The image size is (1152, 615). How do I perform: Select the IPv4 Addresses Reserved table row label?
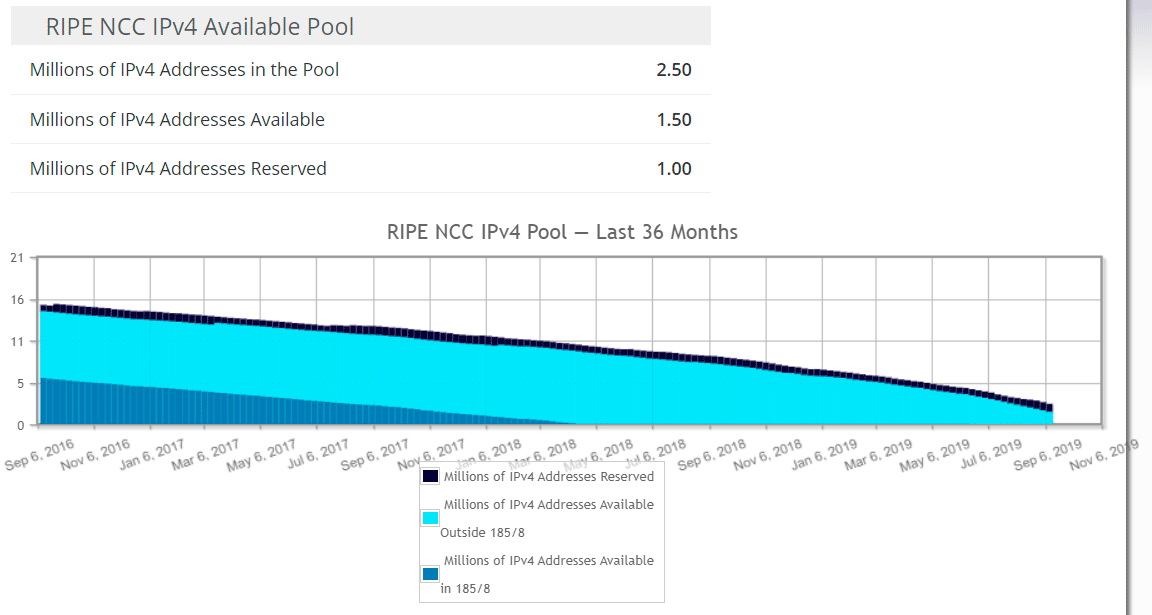(x=178, y=169)
